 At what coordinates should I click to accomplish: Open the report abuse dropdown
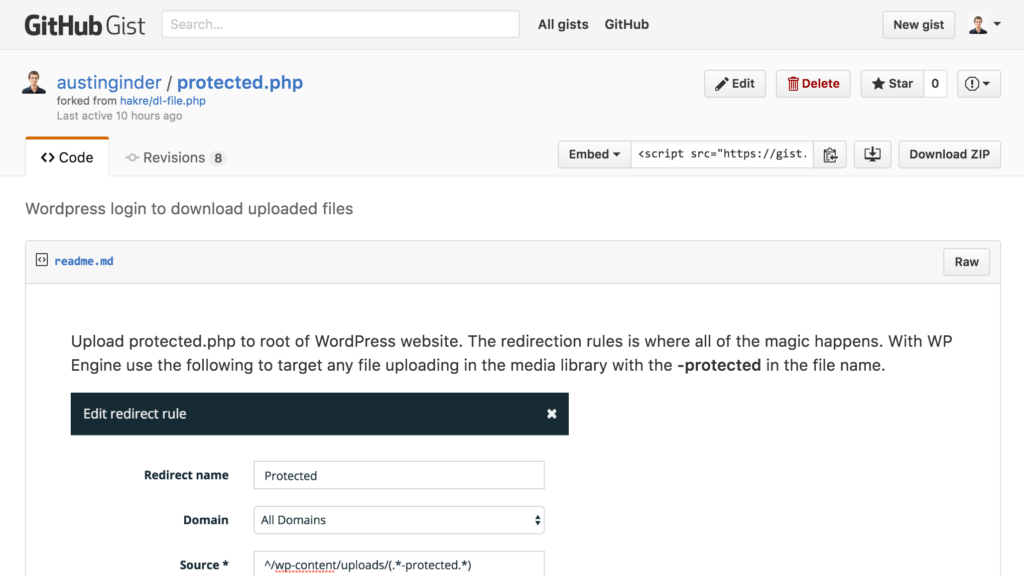point(978,83)
